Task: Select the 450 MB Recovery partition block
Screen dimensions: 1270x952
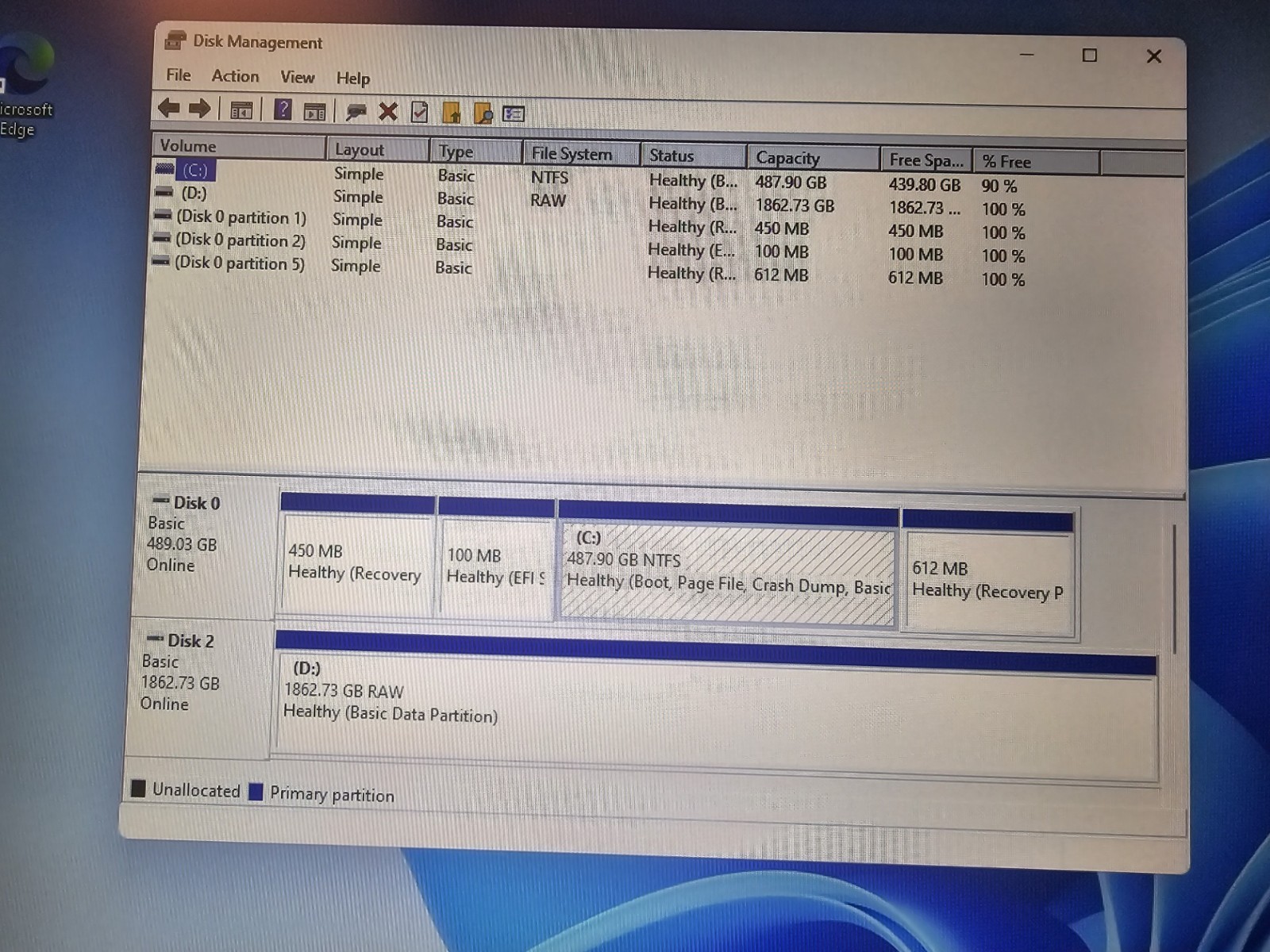Action: tap(357, 554)
